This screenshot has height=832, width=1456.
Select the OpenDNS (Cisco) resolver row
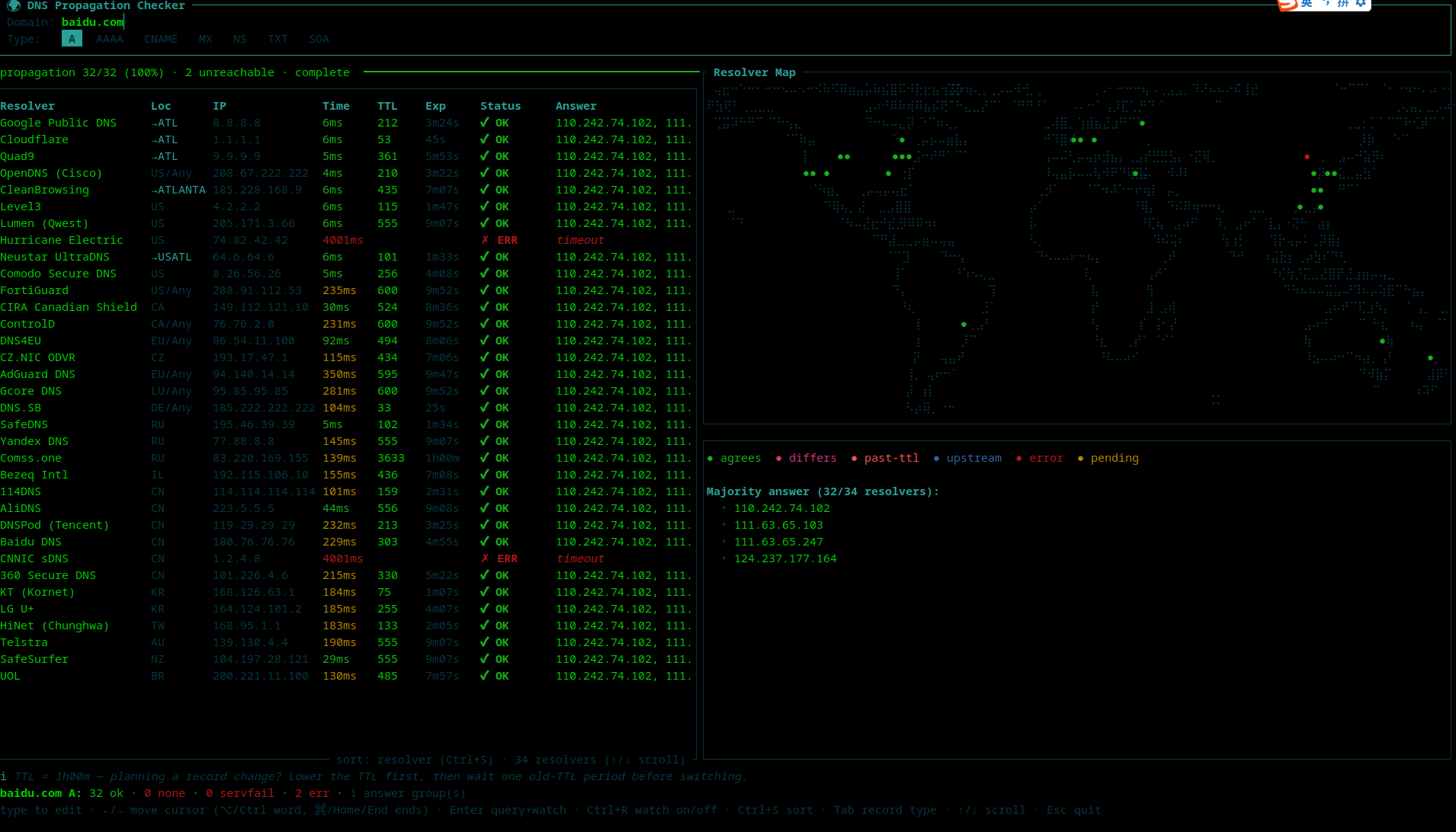346,173
